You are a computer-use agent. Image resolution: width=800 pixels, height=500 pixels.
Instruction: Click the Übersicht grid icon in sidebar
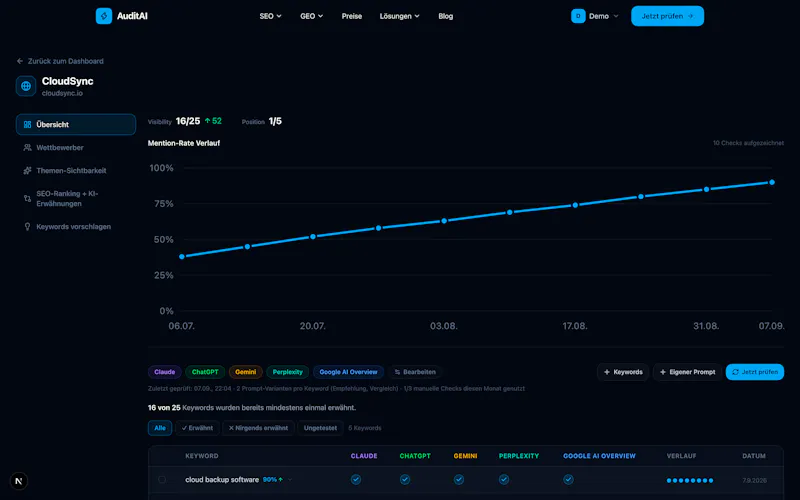[x=28, y=124]
